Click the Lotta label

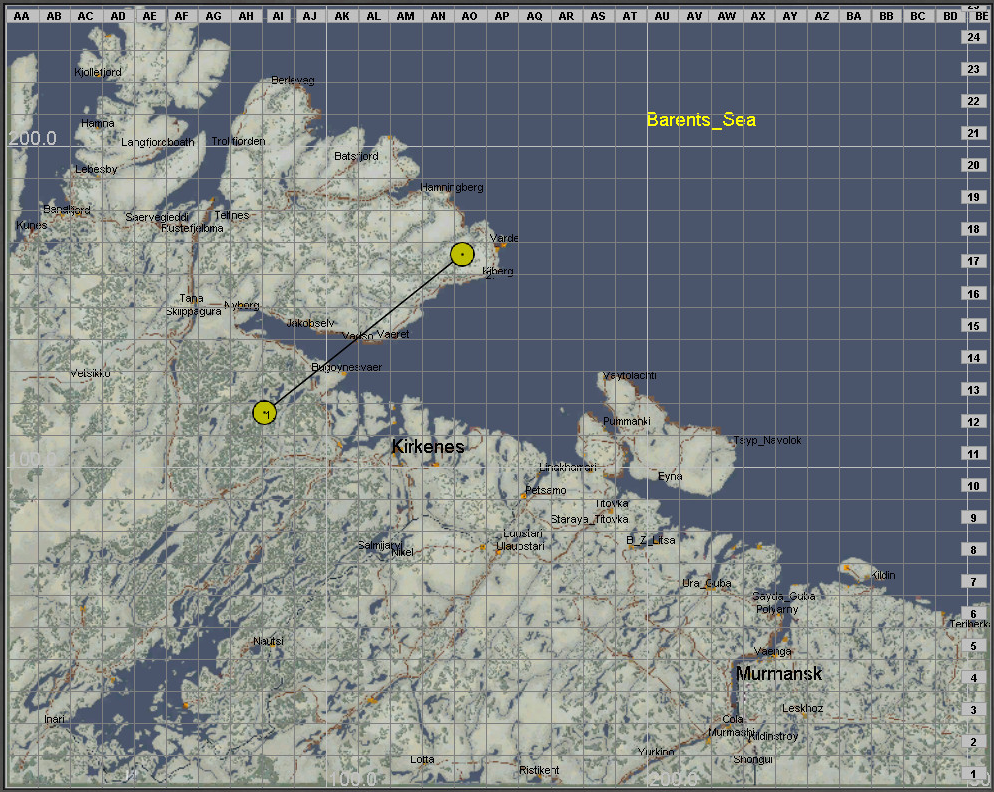click(422, 759)
